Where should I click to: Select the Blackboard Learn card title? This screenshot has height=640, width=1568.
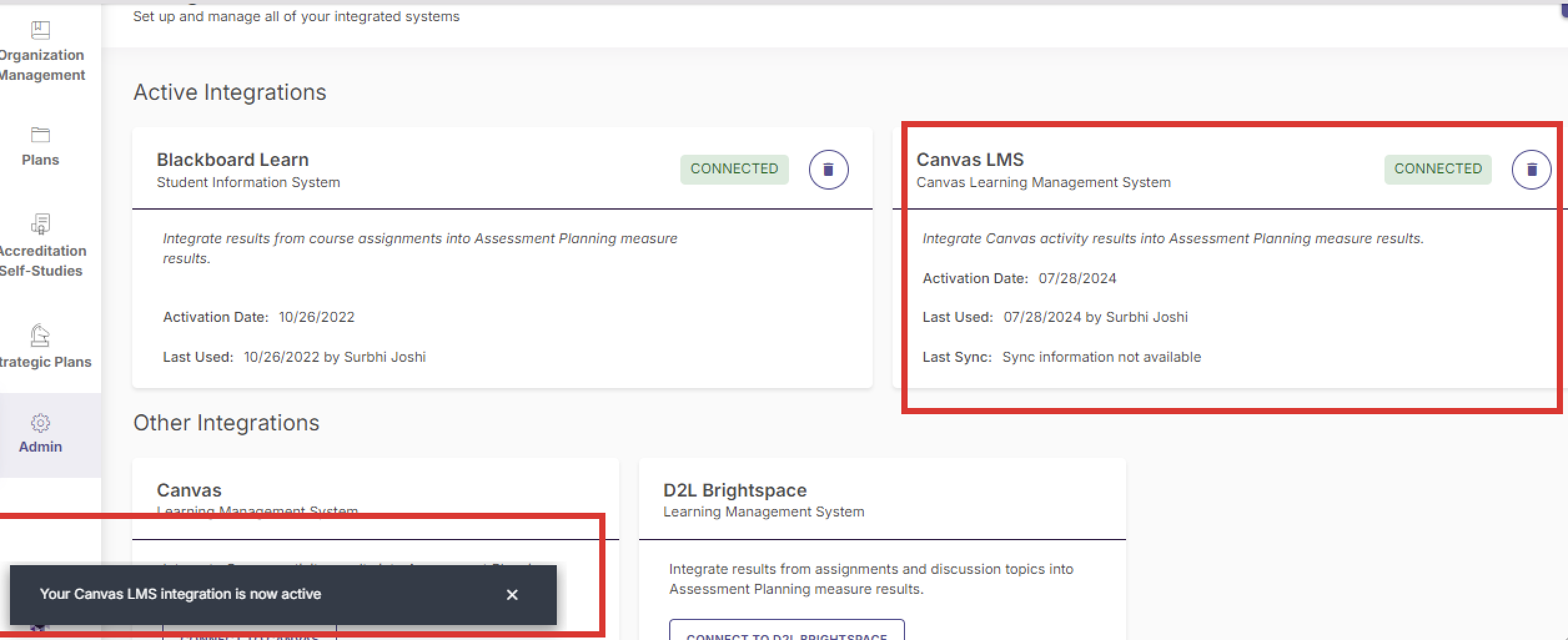point(232,159)
